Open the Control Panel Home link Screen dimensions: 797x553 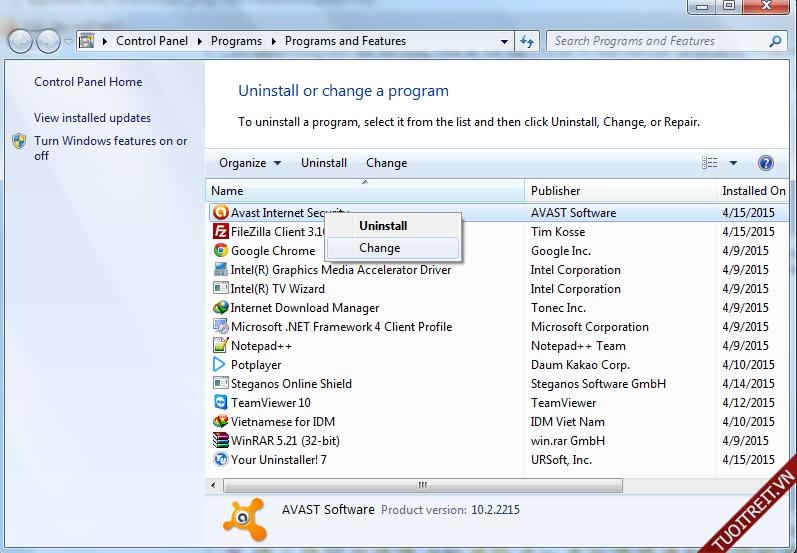coord(88,82)
